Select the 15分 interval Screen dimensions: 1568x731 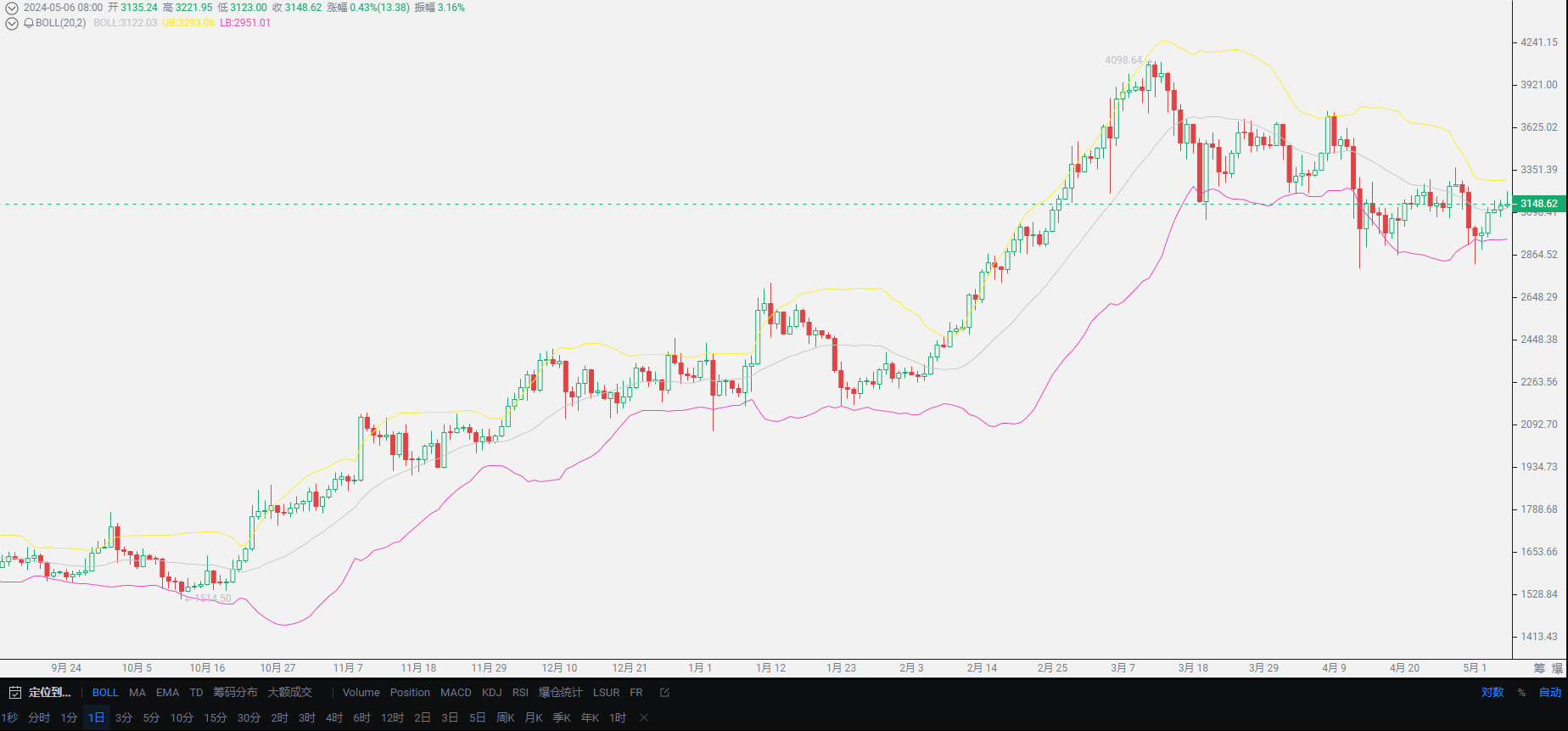point(216,718)
